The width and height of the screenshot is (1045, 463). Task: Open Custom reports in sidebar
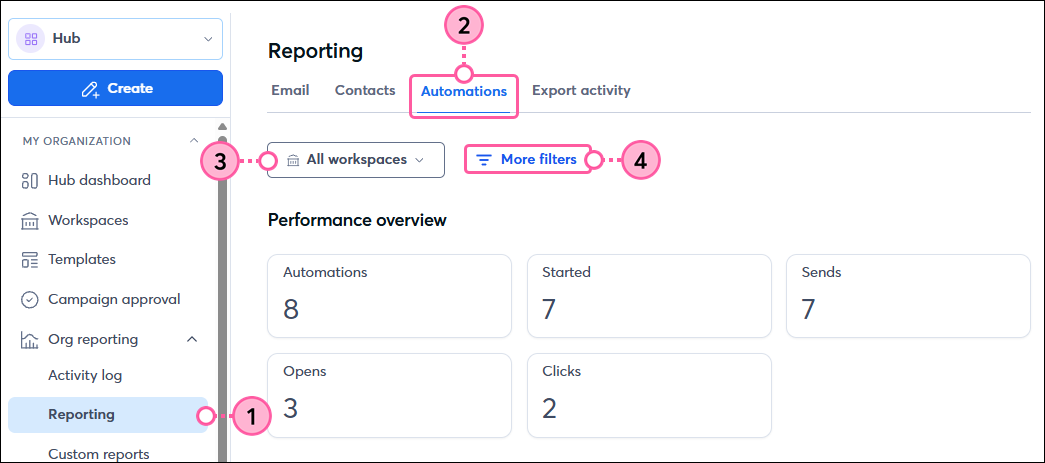pyautogui.click(x=99, y=454)
